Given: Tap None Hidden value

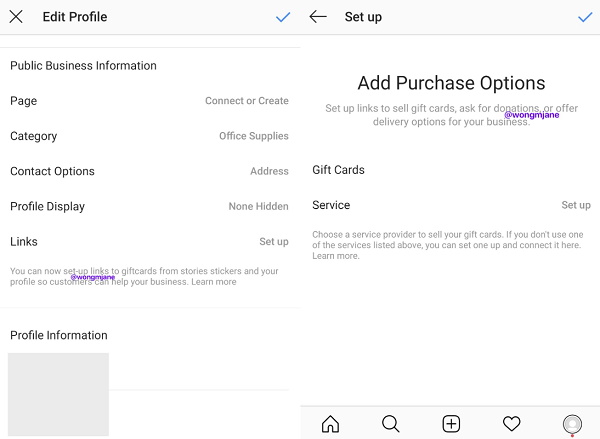Looking at the screenshot, I should 259,206.
